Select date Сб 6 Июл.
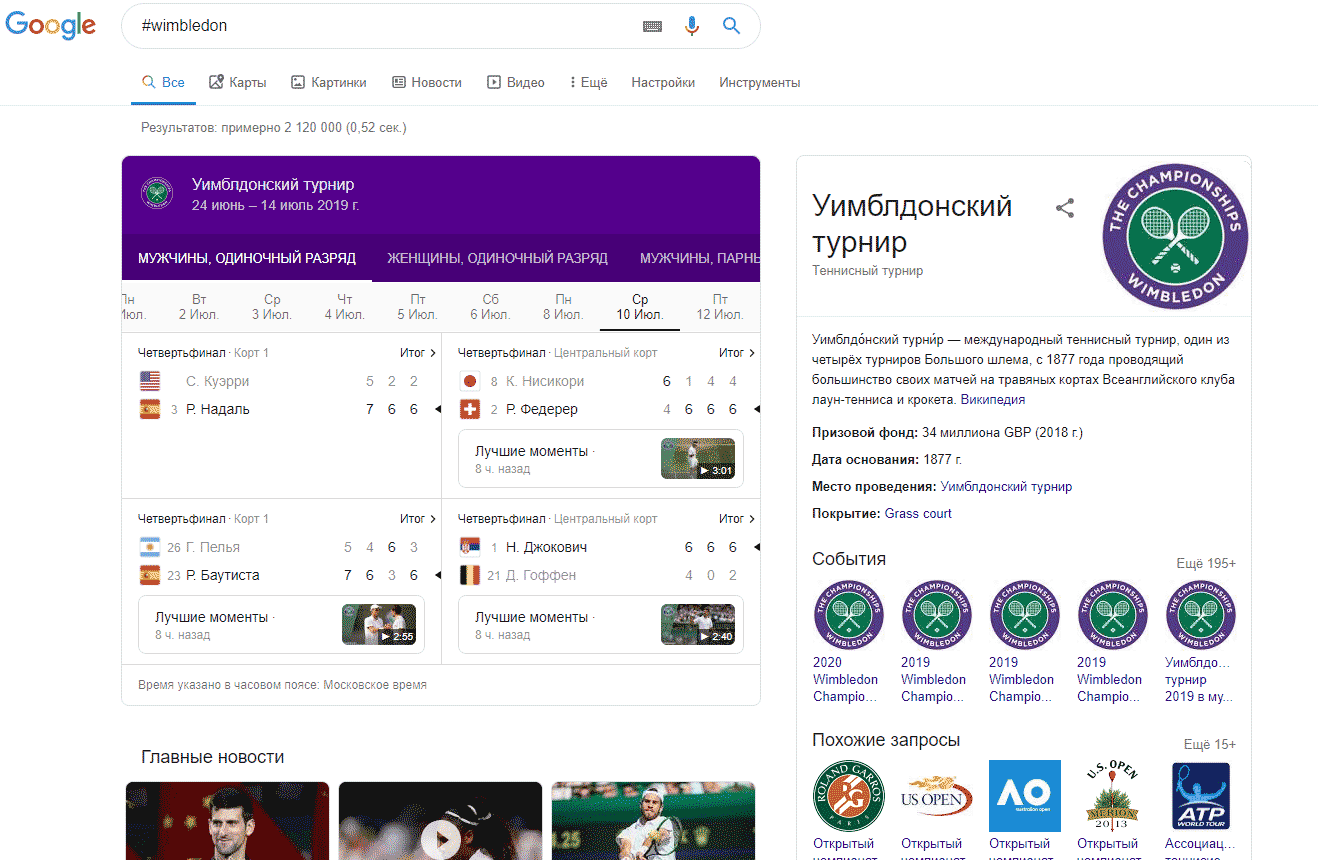 pos(490,307)
